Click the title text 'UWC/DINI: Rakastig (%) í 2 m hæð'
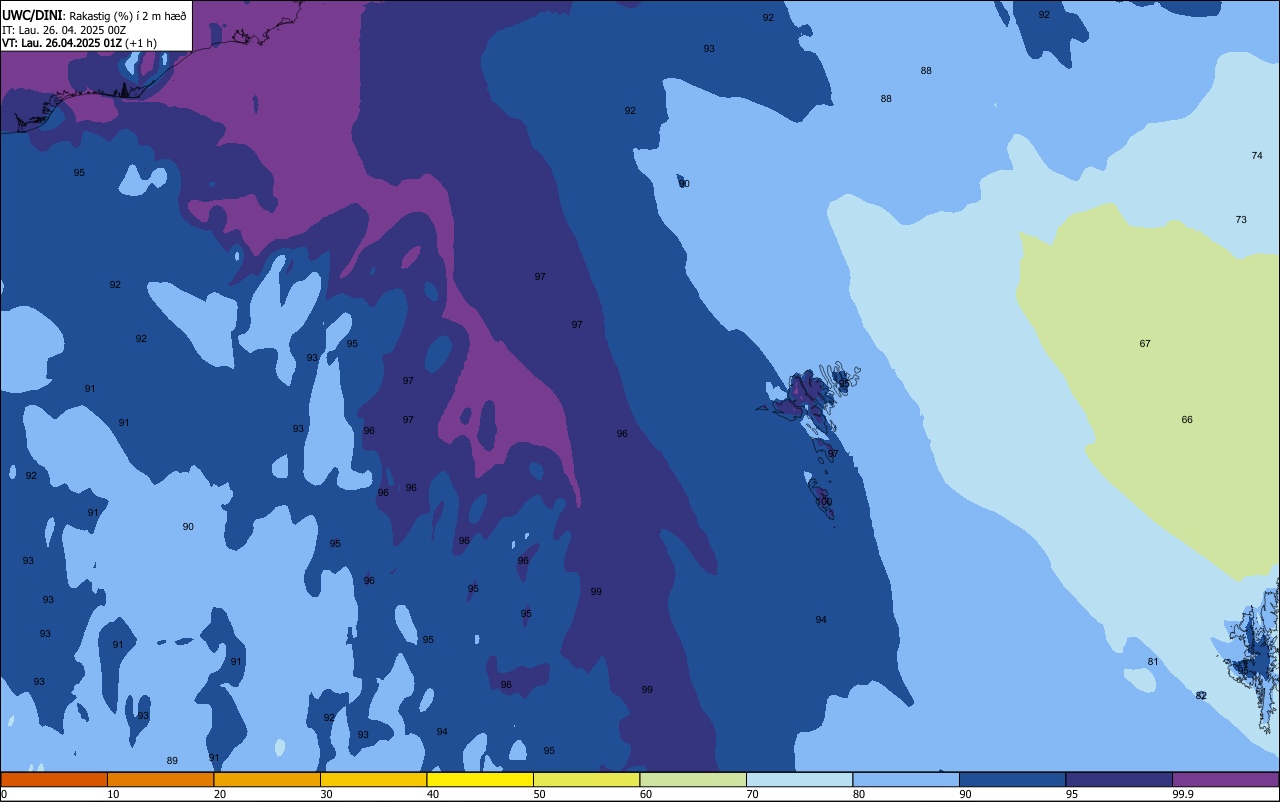The image size is (1280, 802). (x=94, y=15)
